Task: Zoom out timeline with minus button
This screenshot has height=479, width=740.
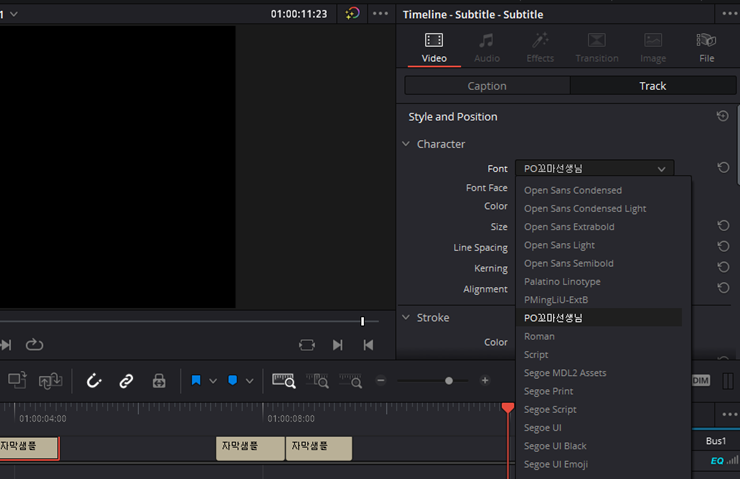Action: click(x=381, y=380)
